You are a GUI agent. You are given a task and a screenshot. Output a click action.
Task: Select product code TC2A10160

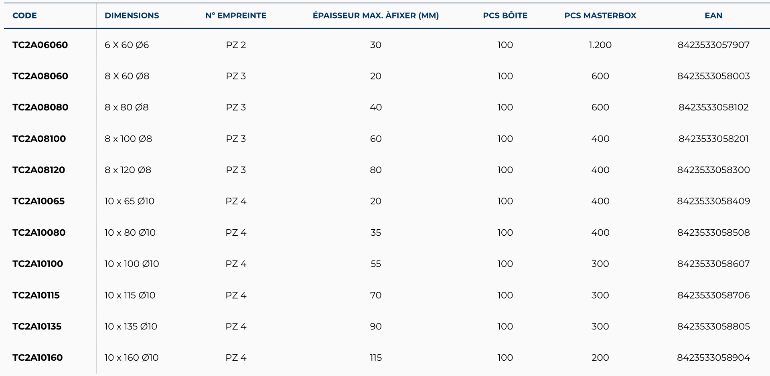pyautogui.click(x=38, y=358)
